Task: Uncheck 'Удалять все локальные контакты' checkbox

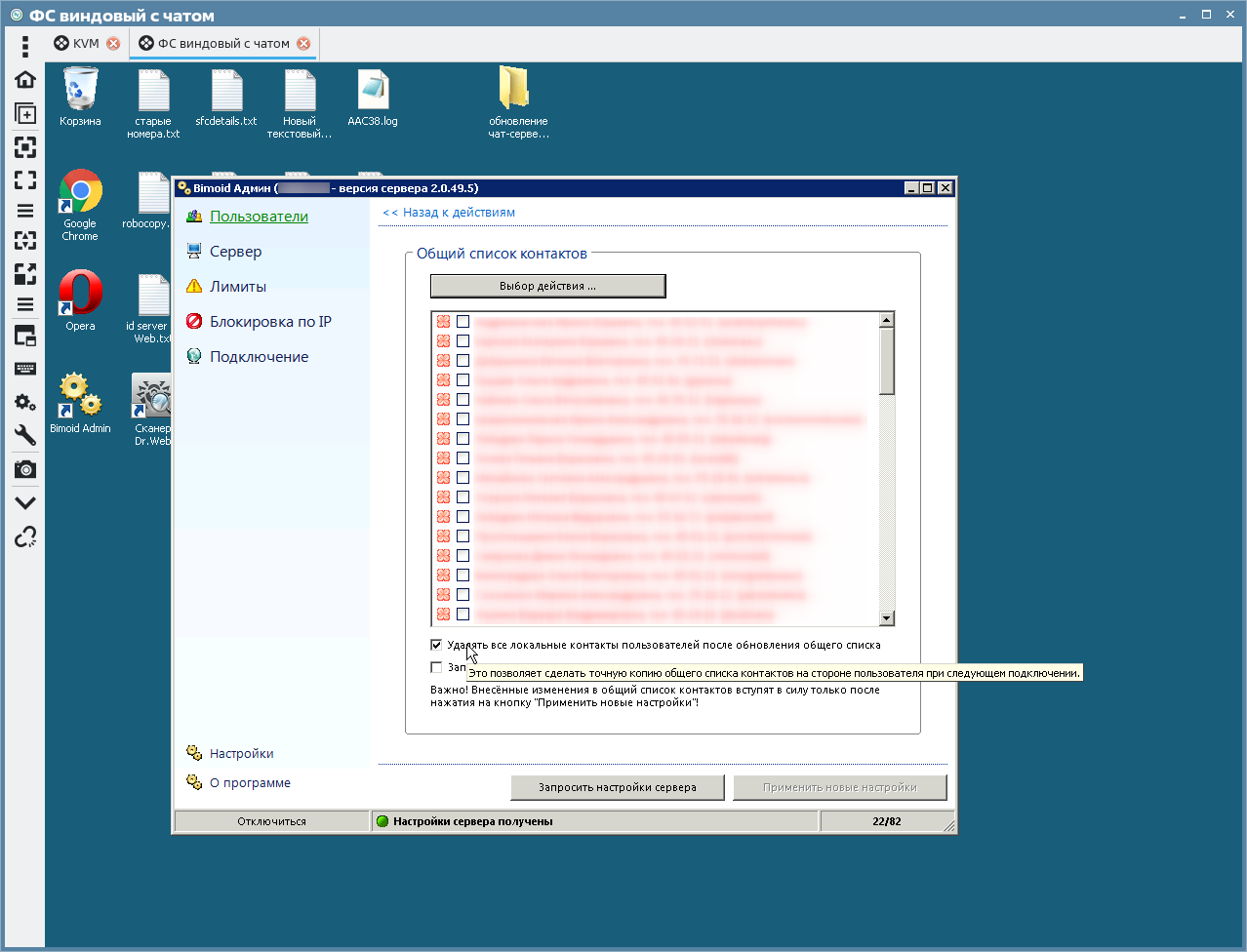Action: 436,645
